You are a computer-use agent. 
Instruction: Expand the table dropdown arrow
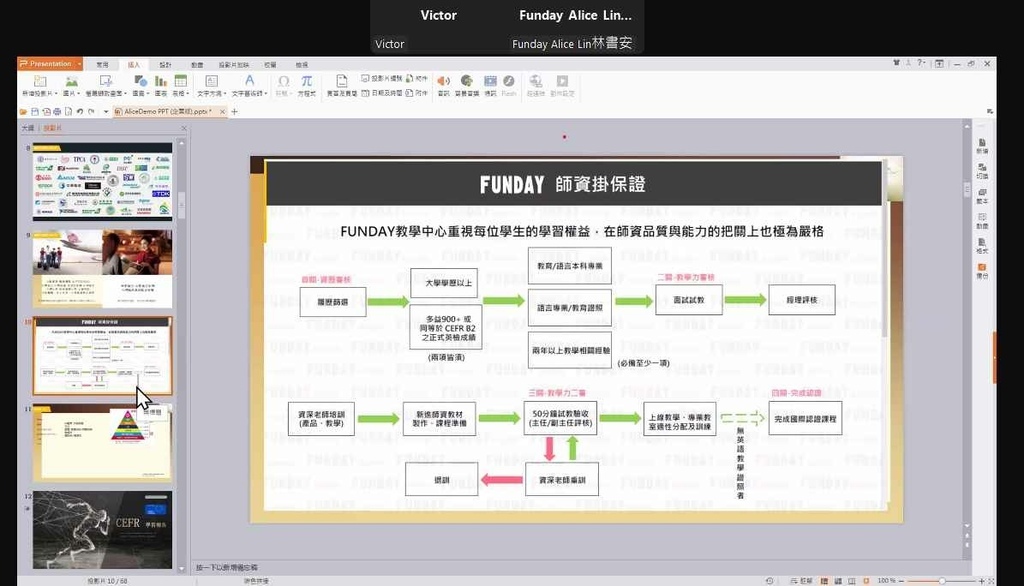(x=188, y=94)
